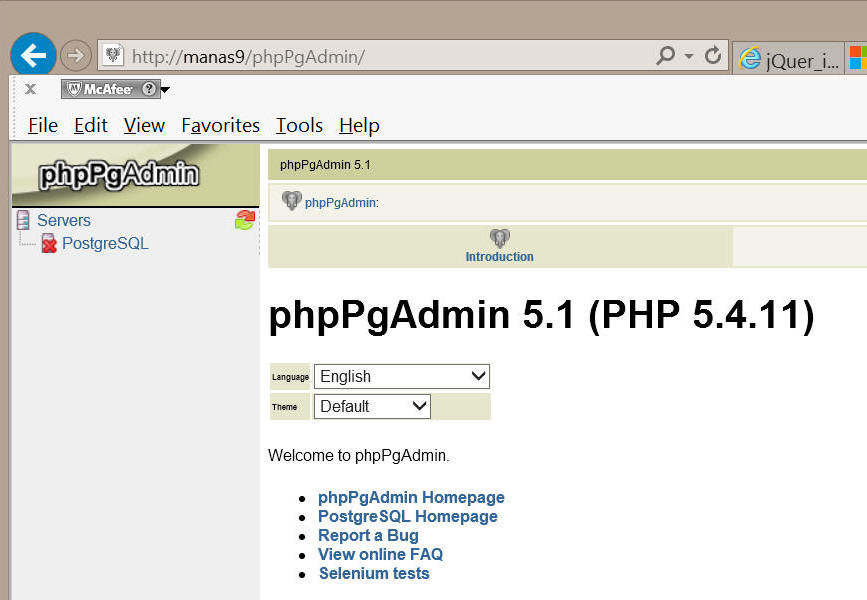
Task: Open the address bar search dropdown arrow
Action: (689, 56)
